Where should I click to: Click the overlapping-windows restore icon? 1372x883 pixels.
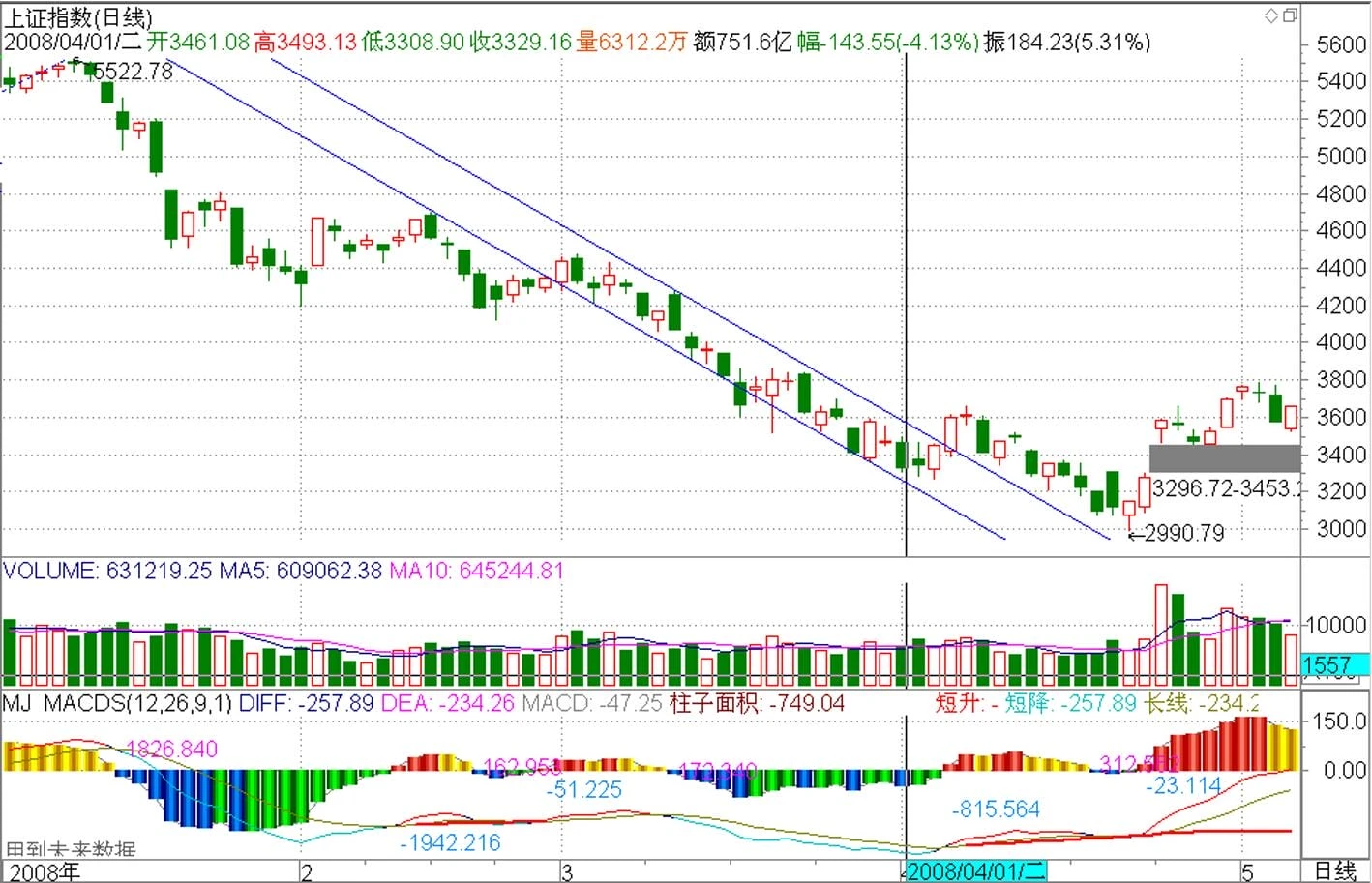point(1290,15)
